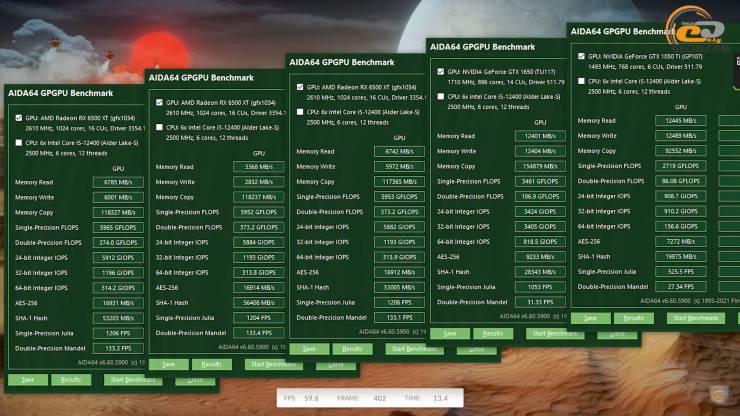Select Memory Write value 2832 MB/s
This screenshot has height=416, width=740.
[x=259, y=182]
